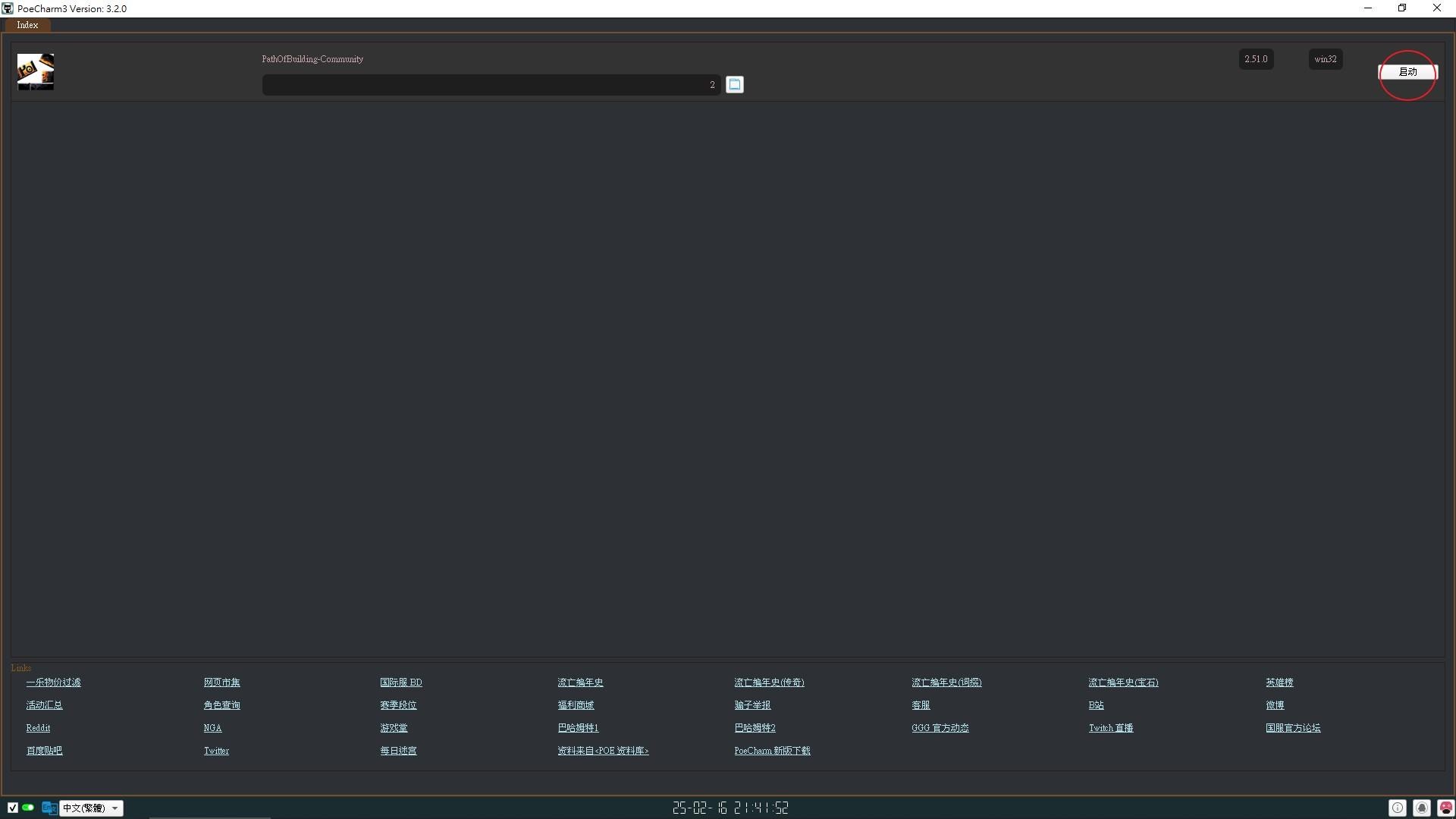Switch to the Index tab
The width and height of the screenshot is (1456, 819).
point(27,25)
